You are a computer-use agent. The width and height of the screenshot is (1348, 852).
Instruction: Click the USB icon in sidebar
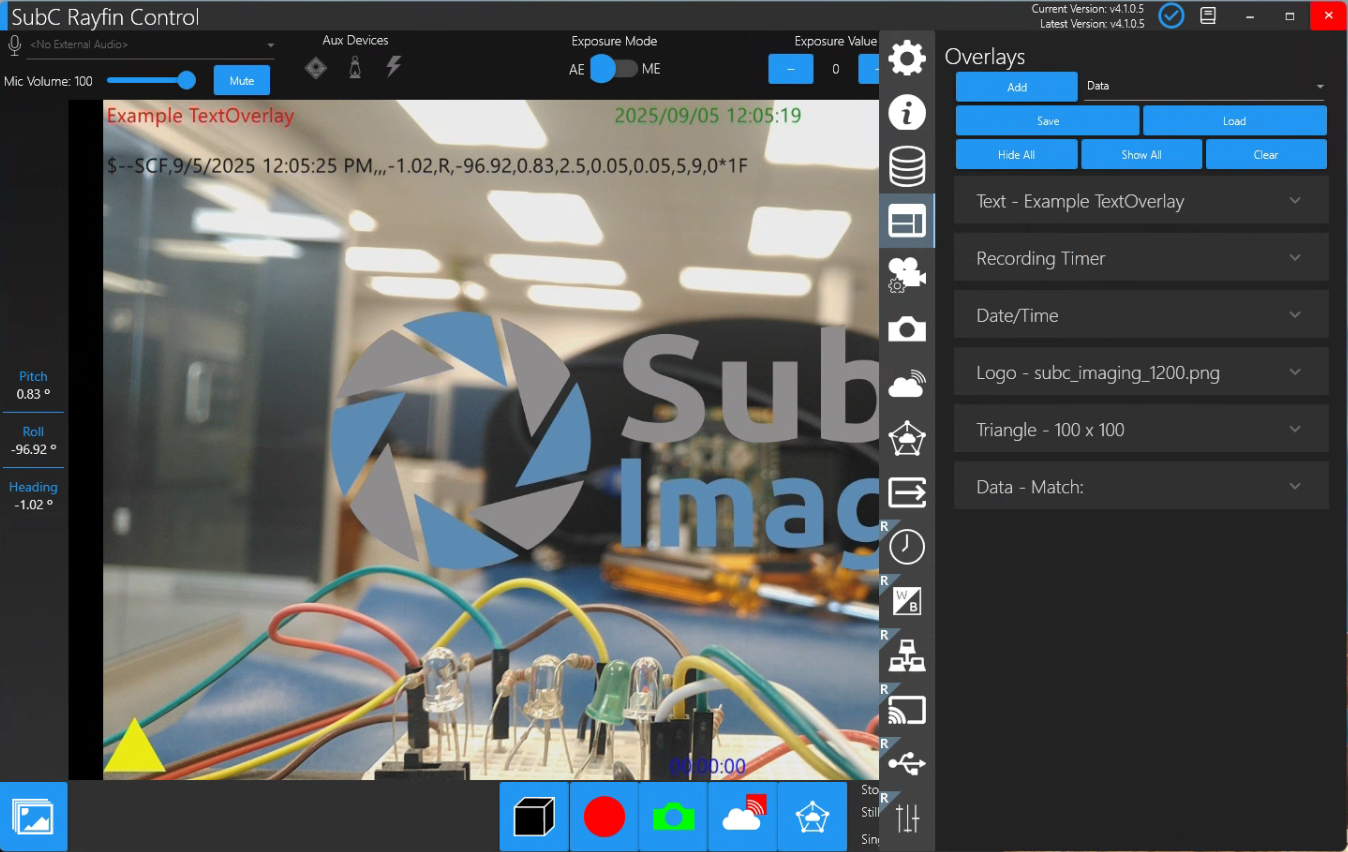click(907, 764)
